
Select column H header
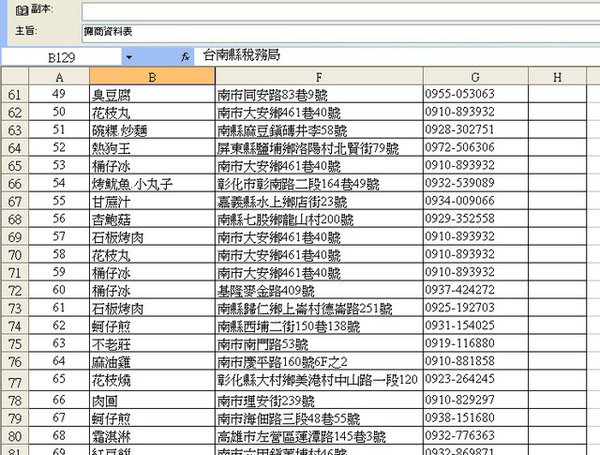tap(558, 77)
